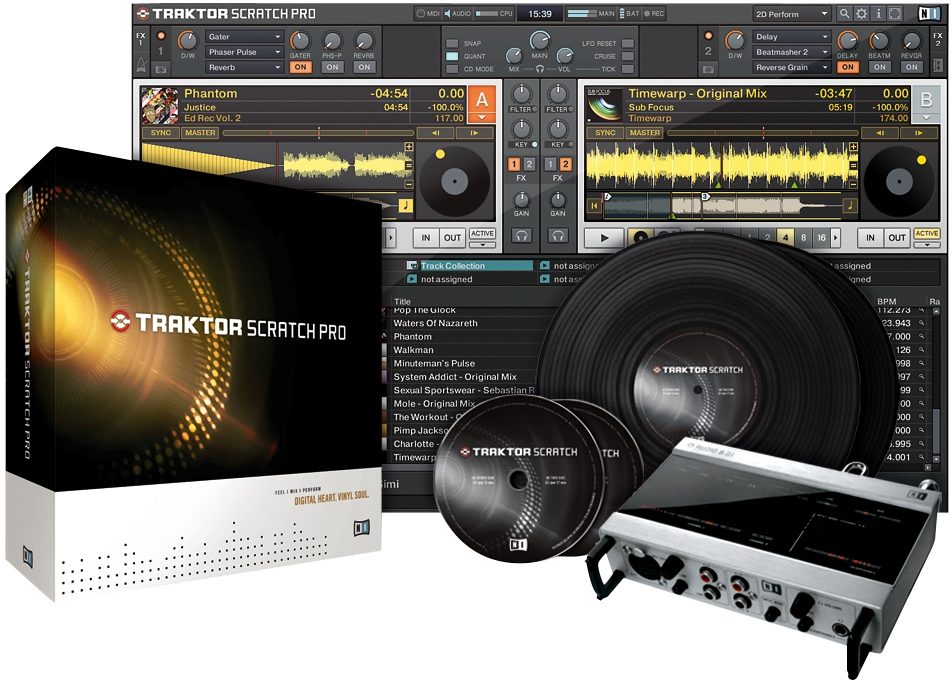The image size is (952, 680).
Task: Click the FX unit 1 snapshot camera icon
Action: click(161, 69)
